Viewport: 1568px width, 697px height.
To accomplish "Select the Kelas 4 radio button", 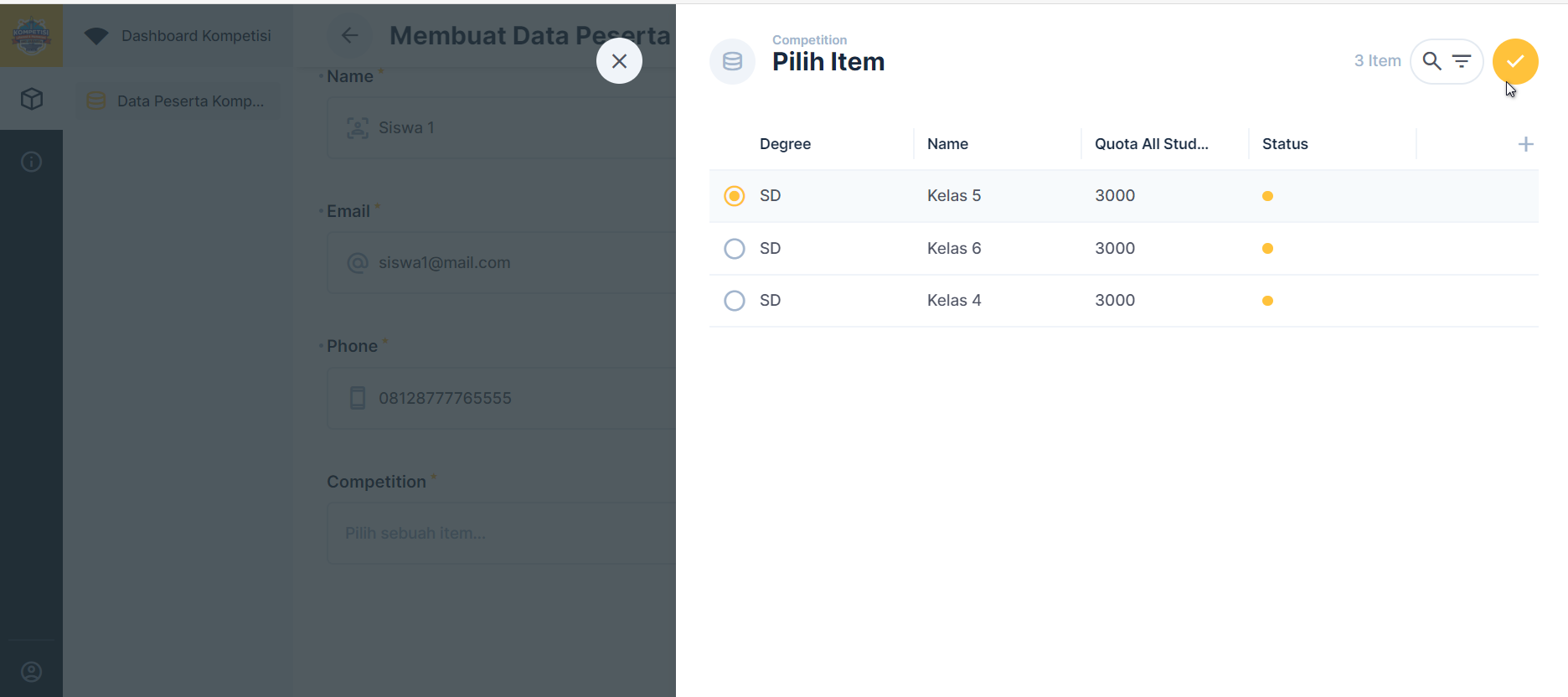I will pos(735,301).
